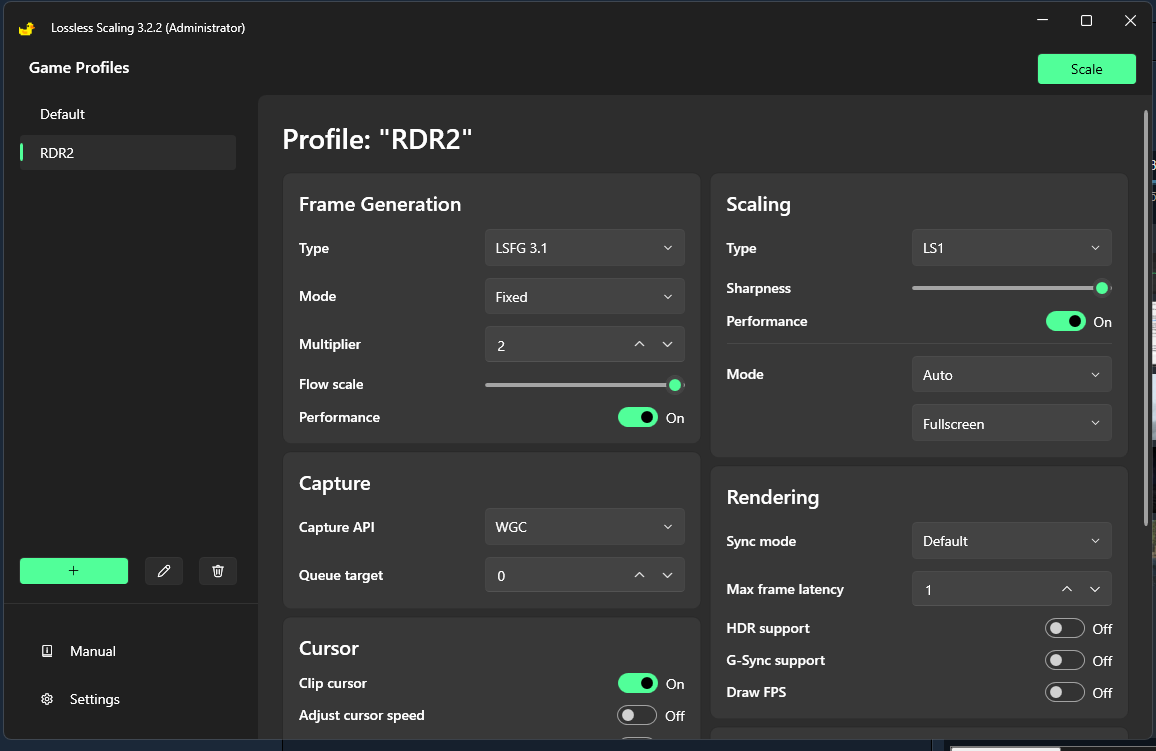Click the trash delete profile icon

[218, 571]
